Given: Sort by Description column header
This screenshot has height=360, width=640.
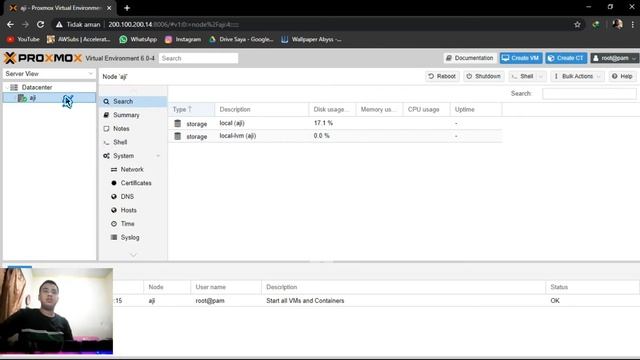Looking at the screenshot, I should pyautogui.click(x=262, y=109).
